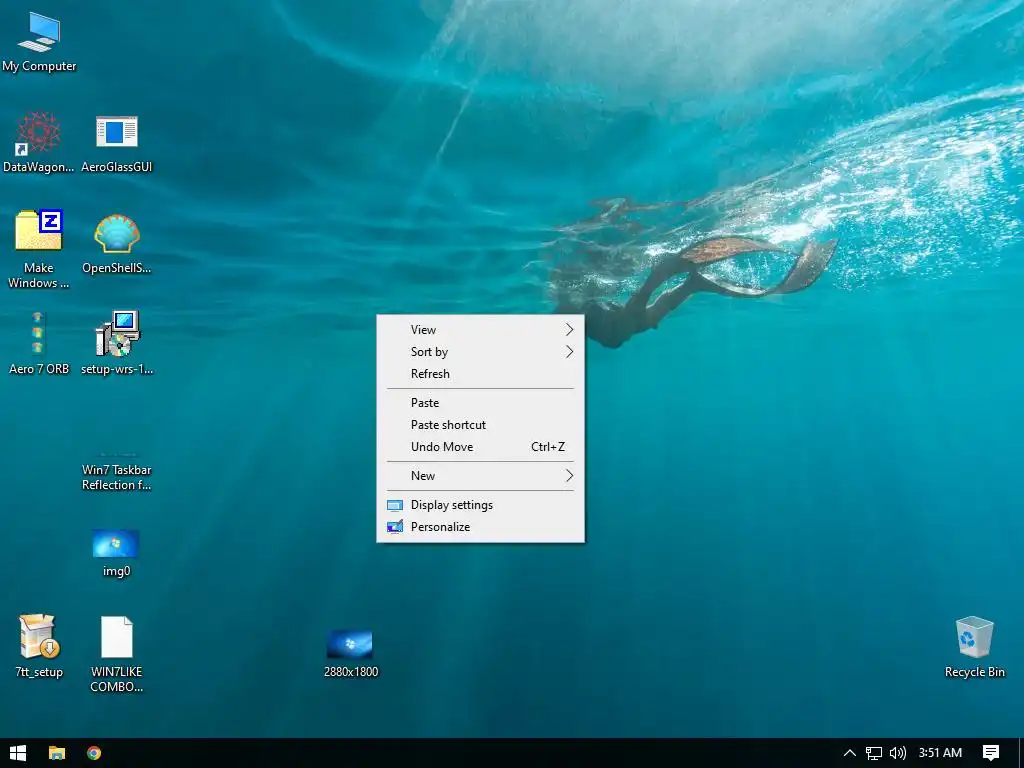The image size is (1024, 768).
Task: Open the Action Center notifications
Action: (991, 753)
